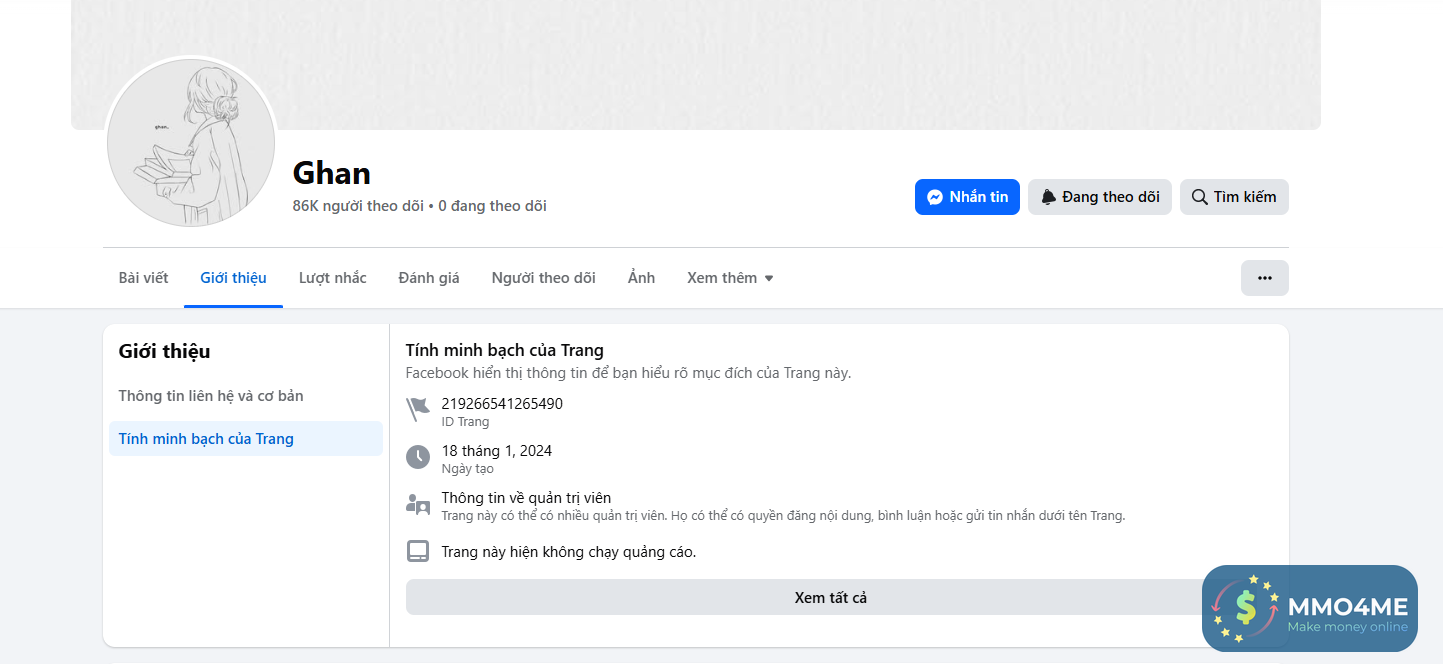This screenshot has height=664, width=1443.
Task: Switch to the Lượt nhắc tab
Action: pyautogui.click(x=332, y=278)
